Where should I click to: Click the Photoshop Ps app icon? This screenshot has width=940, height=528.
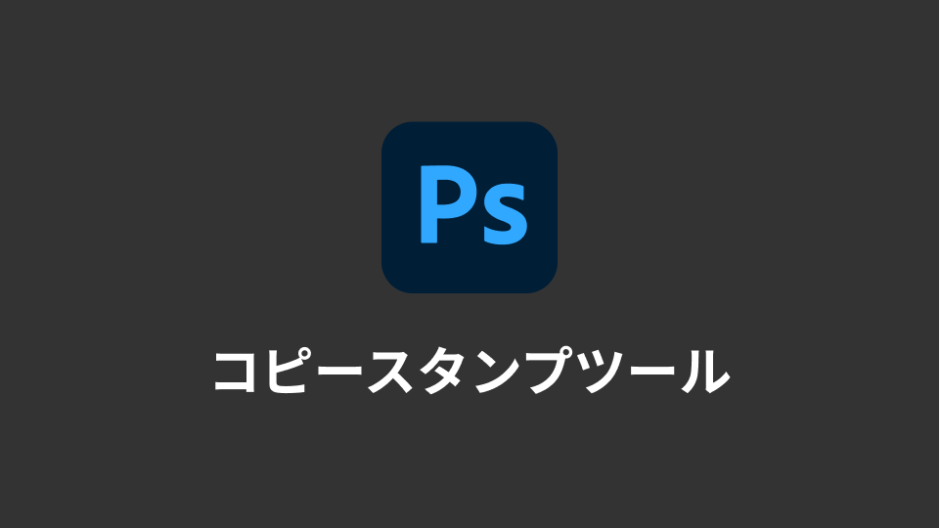pos(469,207)
